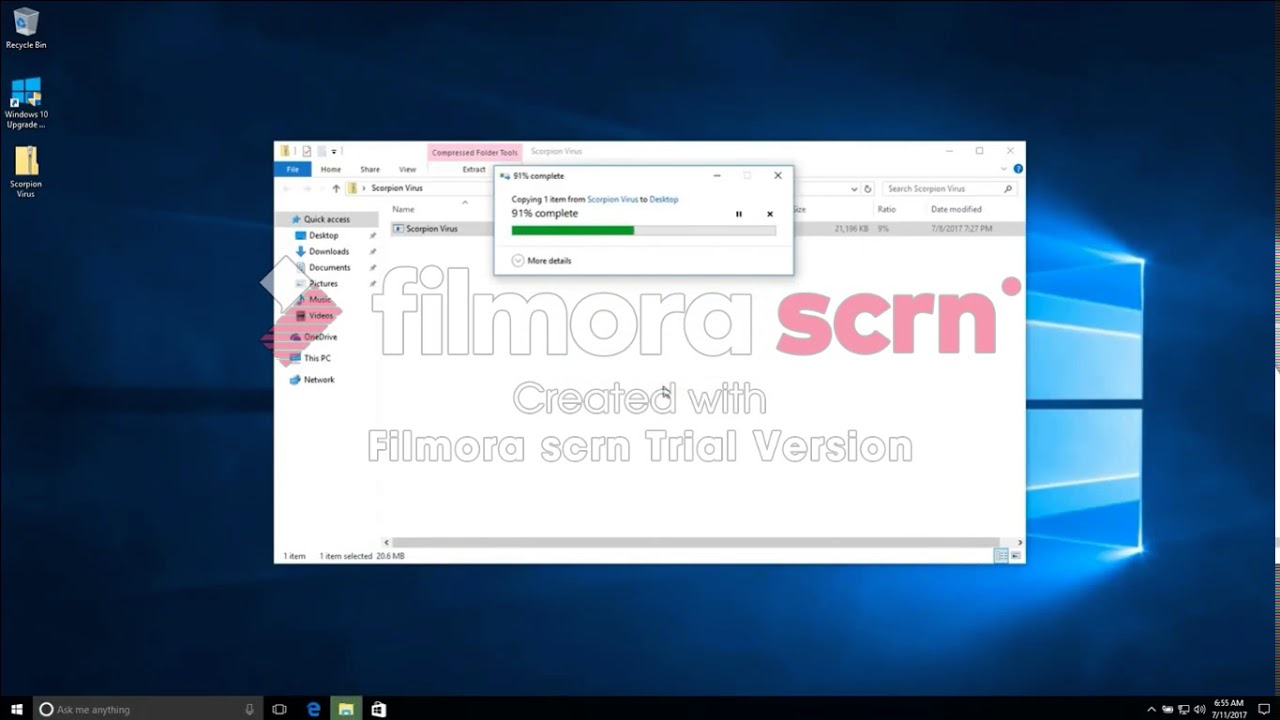1280x720 pixels.
Task: Expand More details in copy dialog
Action: [541, 260]
